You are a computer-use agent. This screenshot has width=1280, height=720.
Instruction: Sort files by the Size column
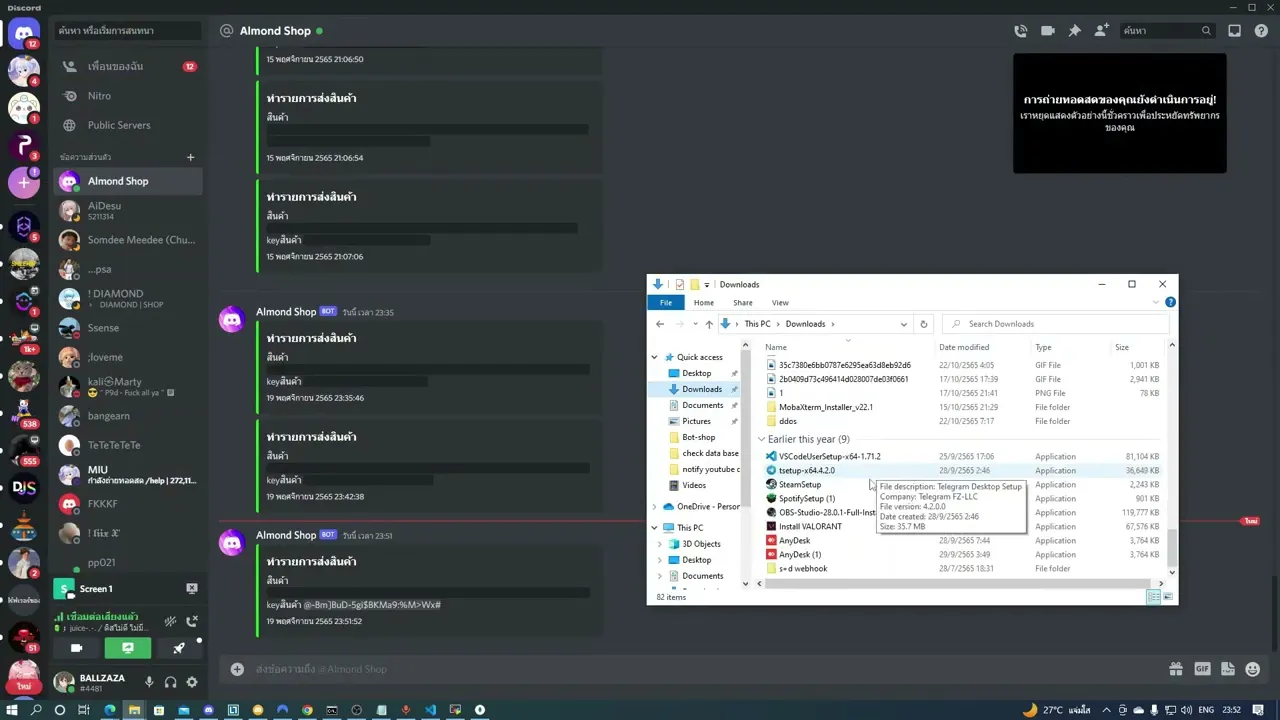(1122, 348)
